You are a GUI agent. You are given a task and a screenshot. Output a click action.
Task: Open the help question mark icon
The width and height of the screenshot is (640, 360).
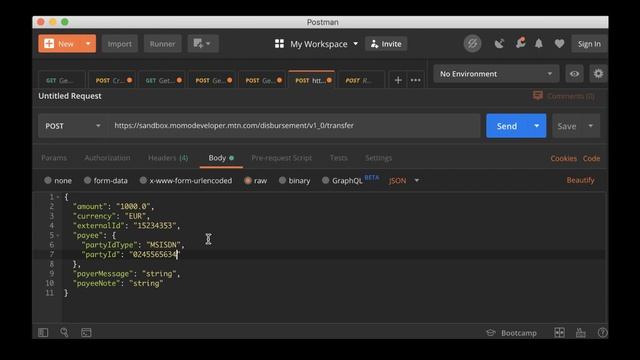click(602, 333)
